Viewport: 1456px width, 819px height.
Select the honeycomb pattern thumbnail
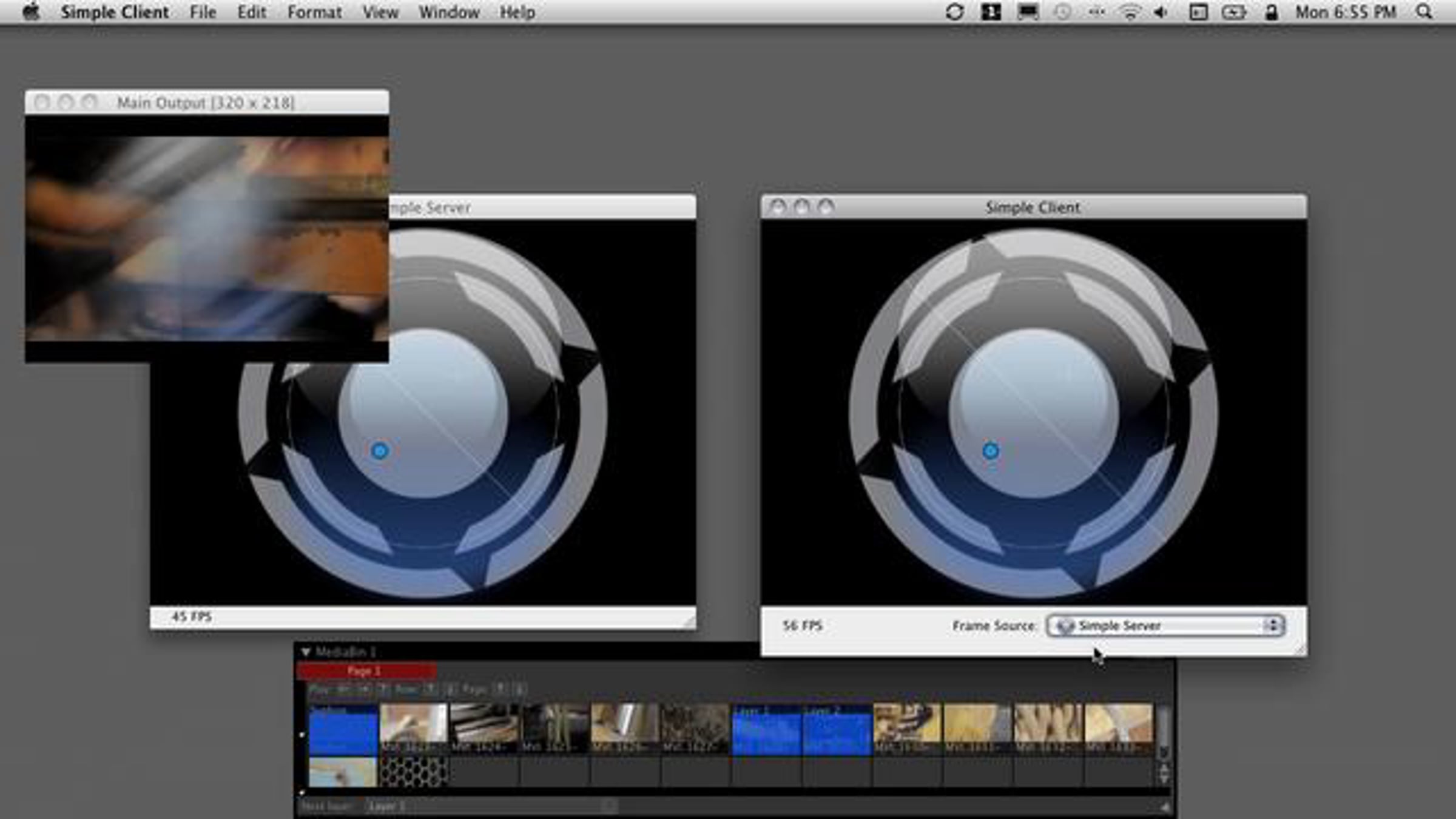pyautogui.click(x=414, y=772)
